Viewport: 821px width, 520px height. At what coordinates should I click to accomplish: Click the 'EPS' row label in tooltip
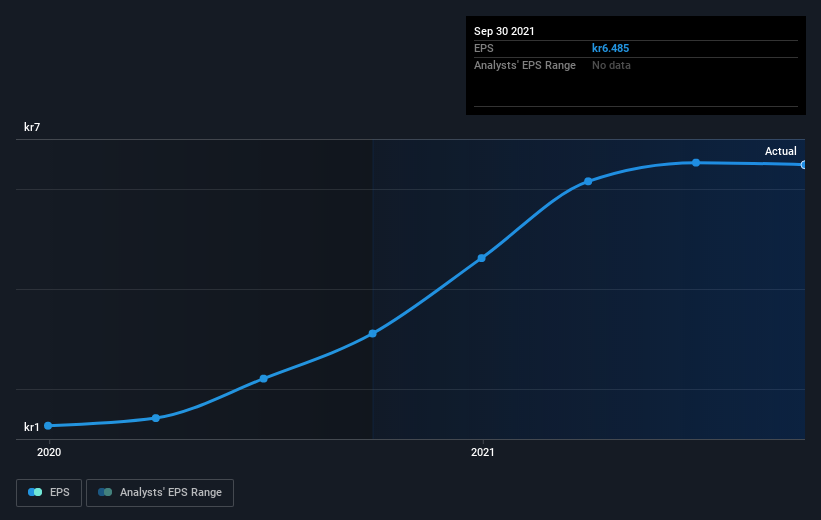tap(484, 48)
